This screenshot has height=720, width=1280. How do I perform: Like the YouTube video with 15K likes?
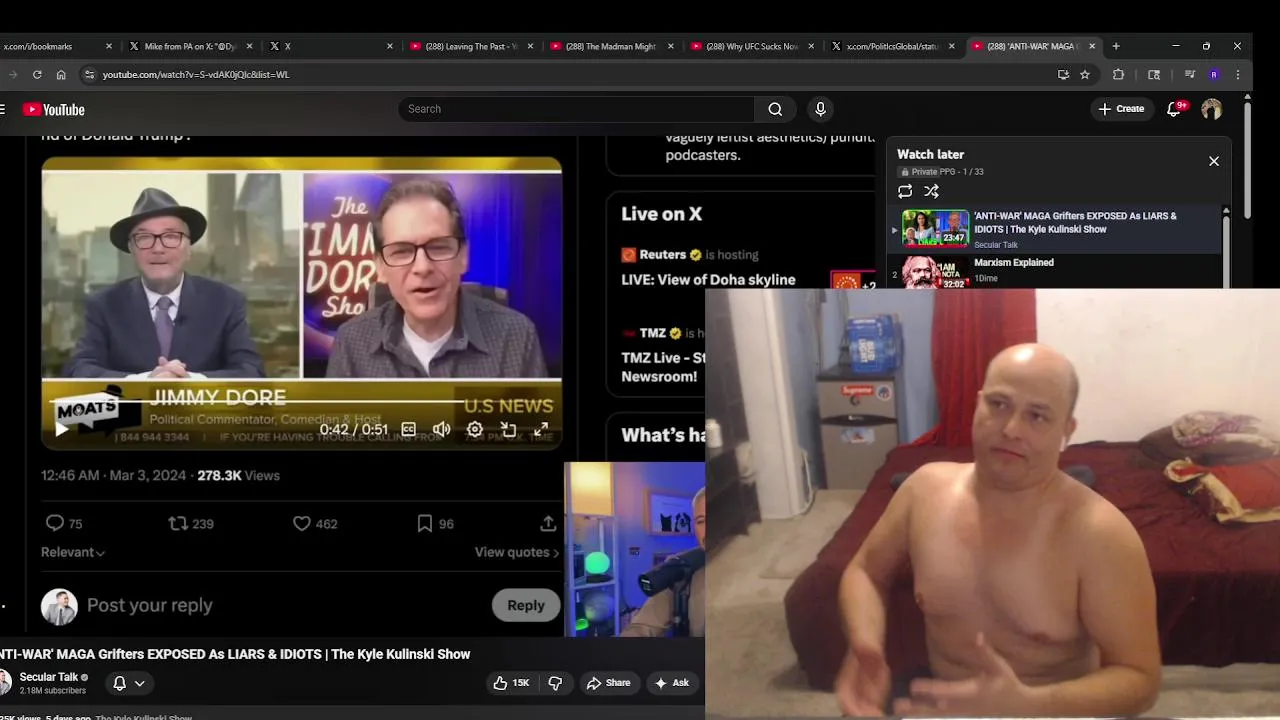[511, 683]
